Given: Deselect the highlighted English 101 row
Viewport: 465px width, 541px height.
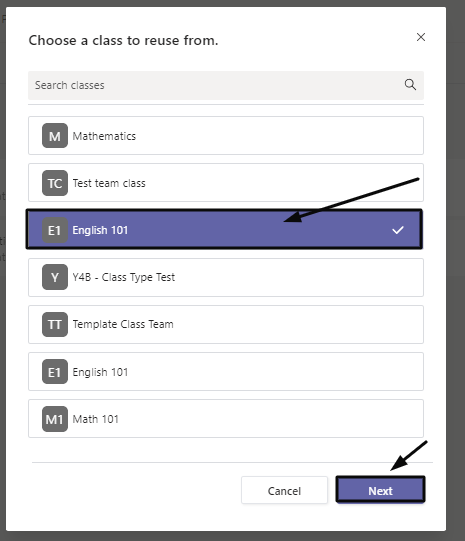Looking at the screenshot, I should pyautogui.click(x=224, y=229).
